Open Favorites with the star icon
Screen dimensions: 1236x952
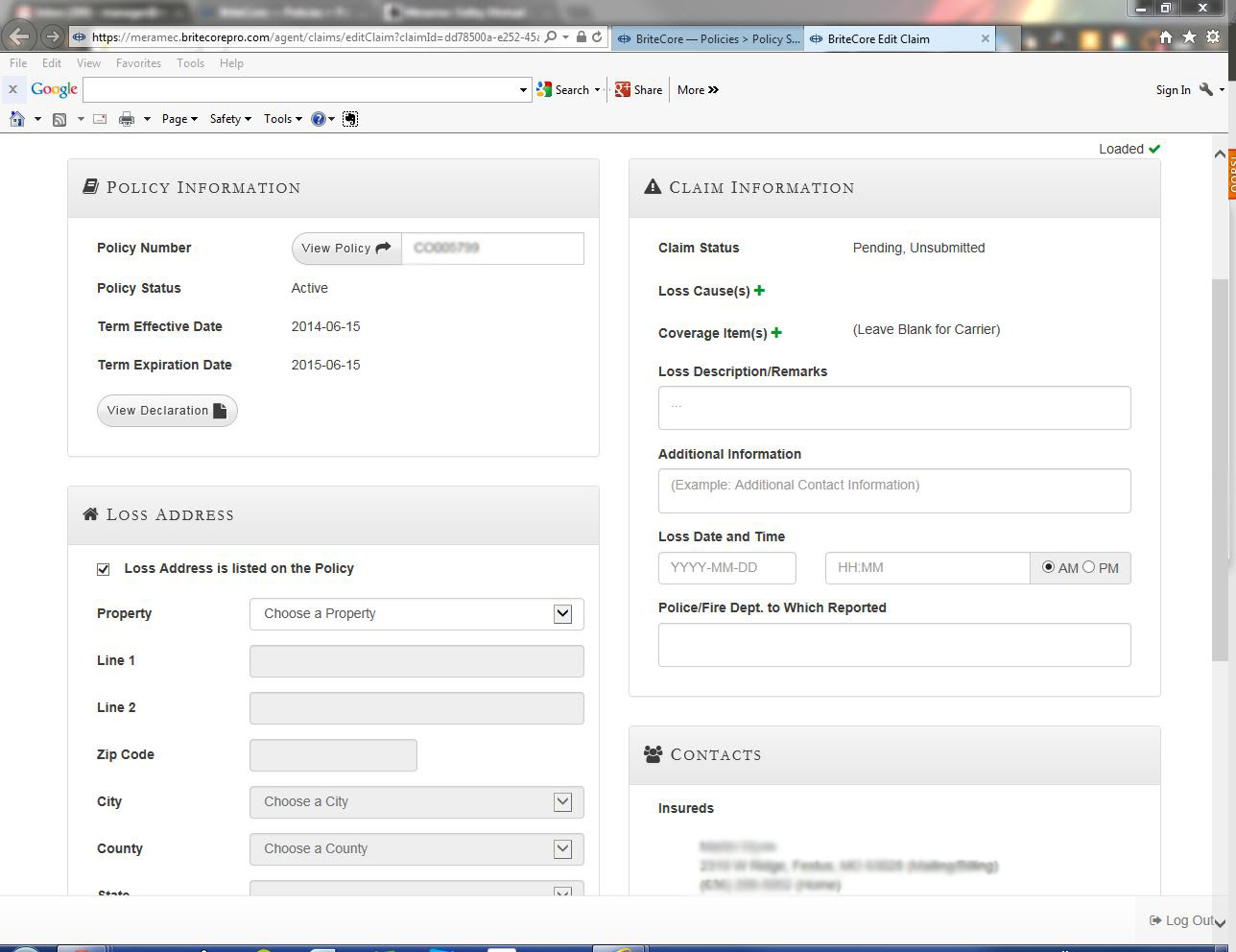[x=1189, y=37]
